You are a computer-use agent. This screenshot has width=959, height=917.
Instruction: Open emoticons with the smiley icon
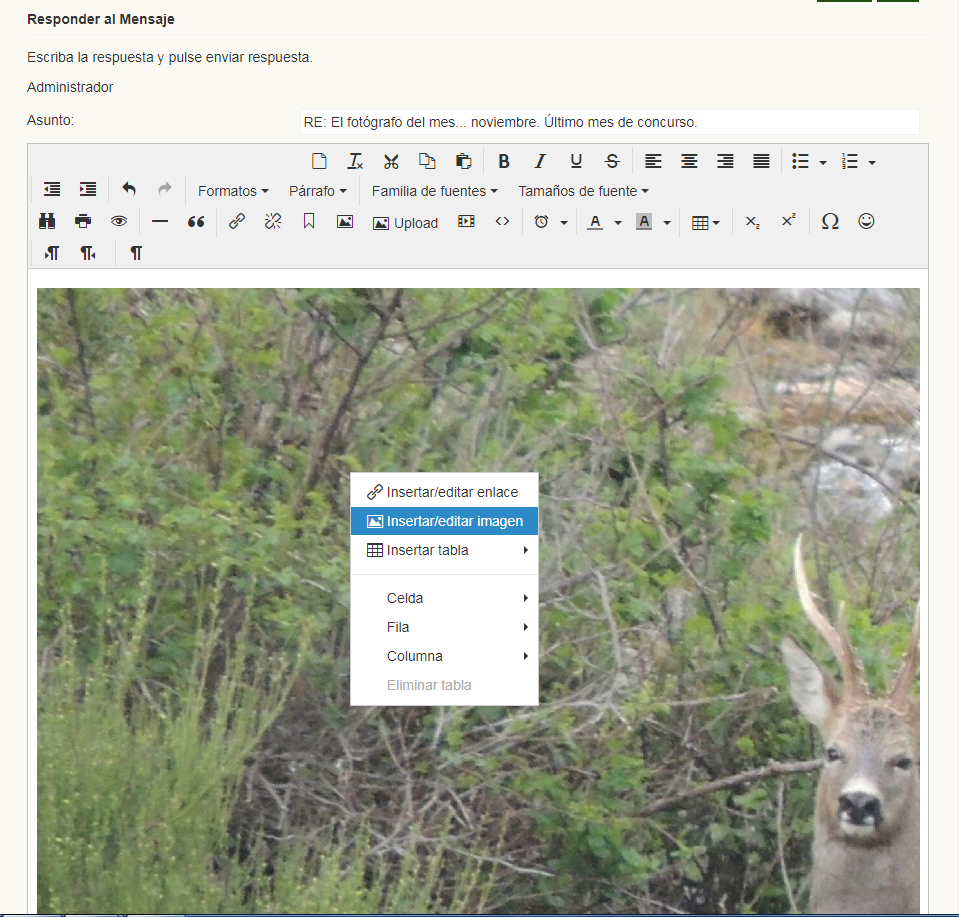click(x=866, y=221)
